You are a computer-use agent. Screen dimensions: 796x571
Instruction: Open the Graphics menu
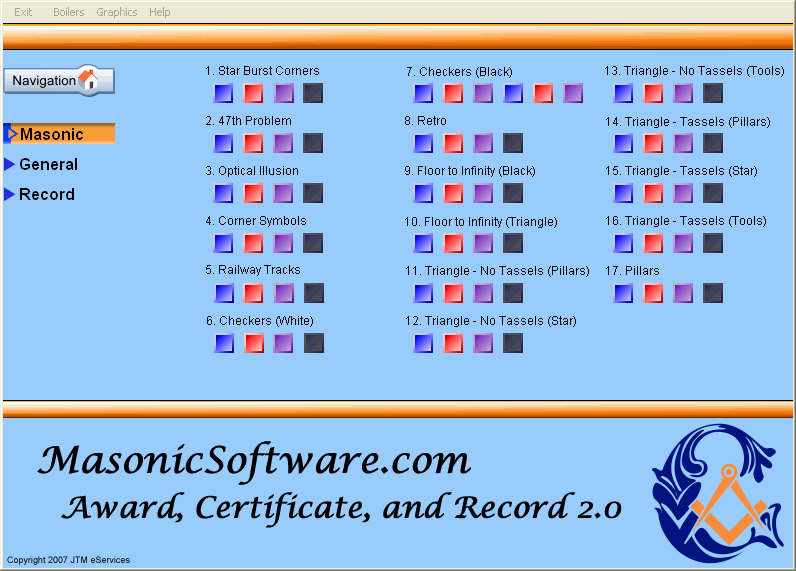tap(117, 12)
